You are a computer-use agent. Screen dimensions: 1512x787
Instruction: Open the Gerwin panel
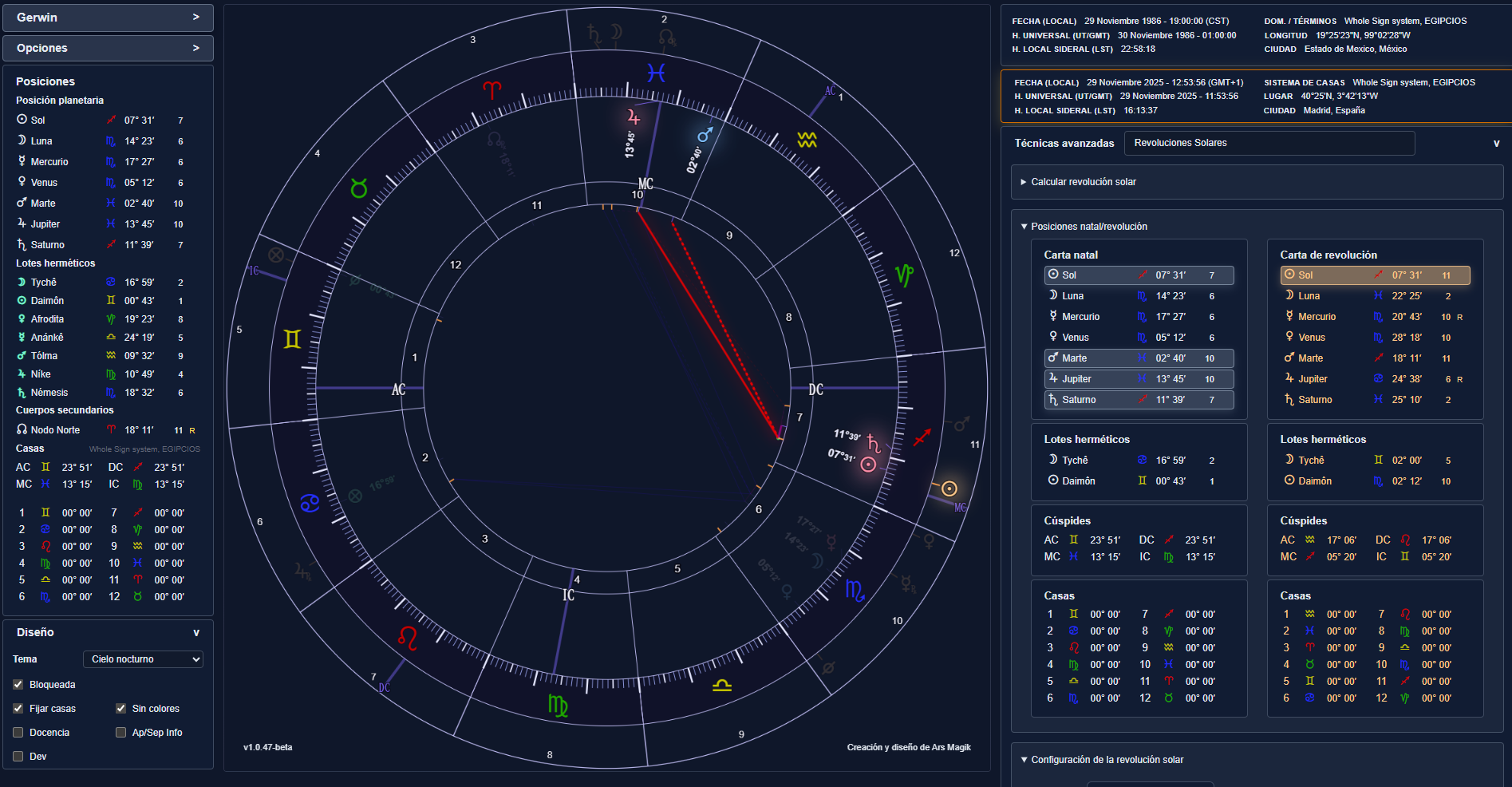tap(107, 17)
